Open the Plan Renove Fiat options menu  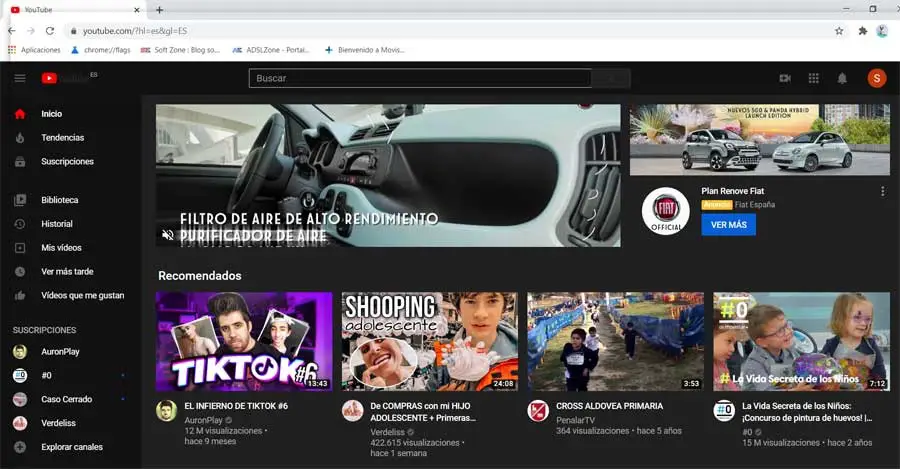tap(882, 191)
